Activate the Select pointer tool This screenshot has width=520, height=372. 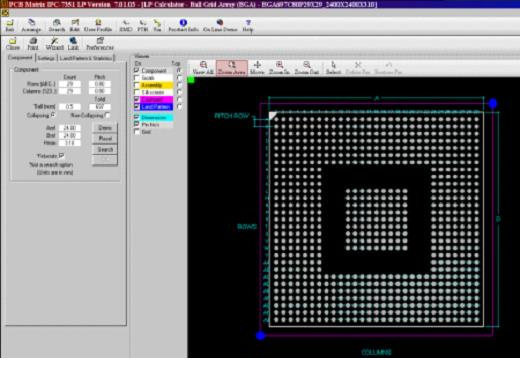pyautogui.click(x=333, y=68)
